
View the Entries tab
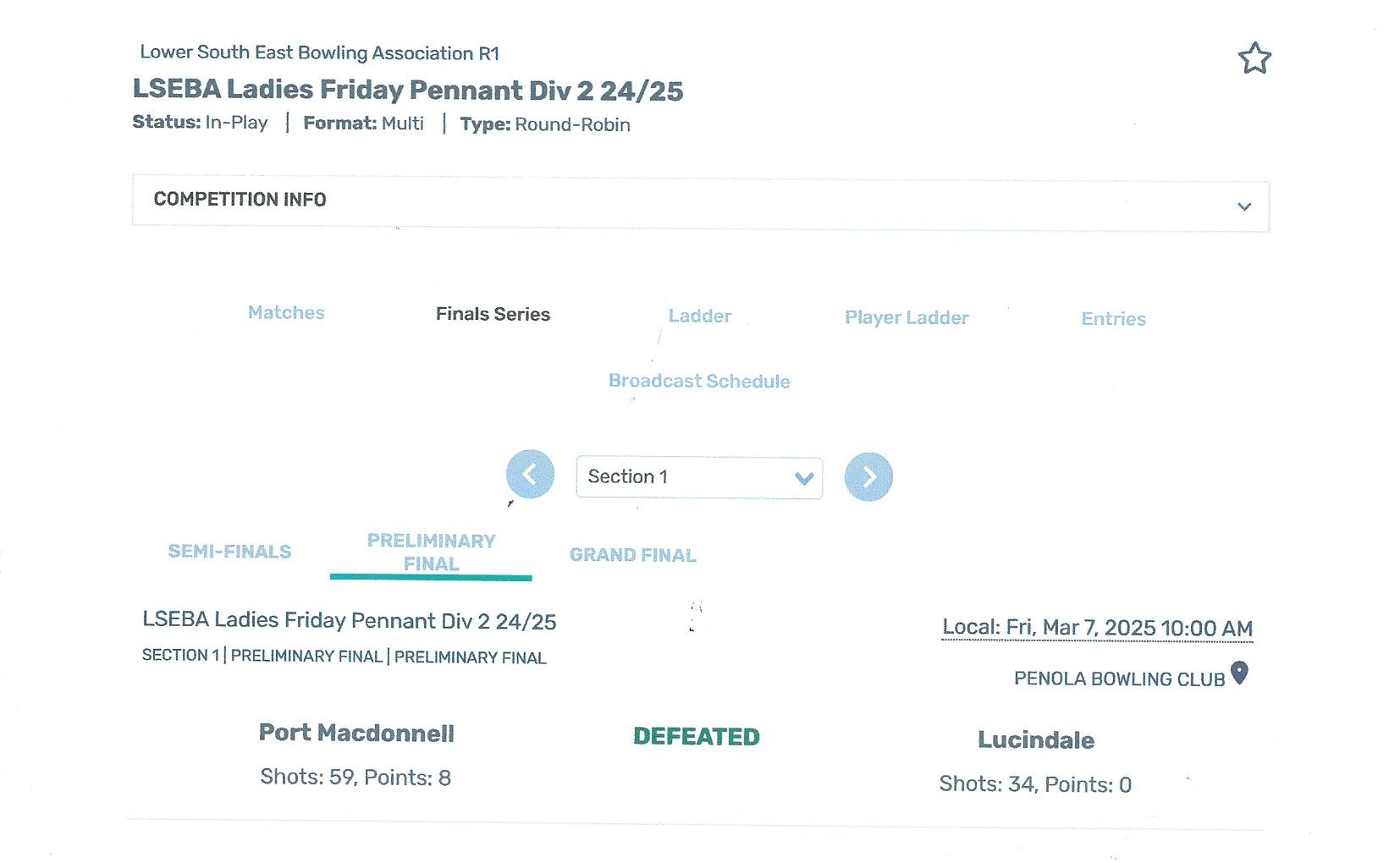point(1113,319)
